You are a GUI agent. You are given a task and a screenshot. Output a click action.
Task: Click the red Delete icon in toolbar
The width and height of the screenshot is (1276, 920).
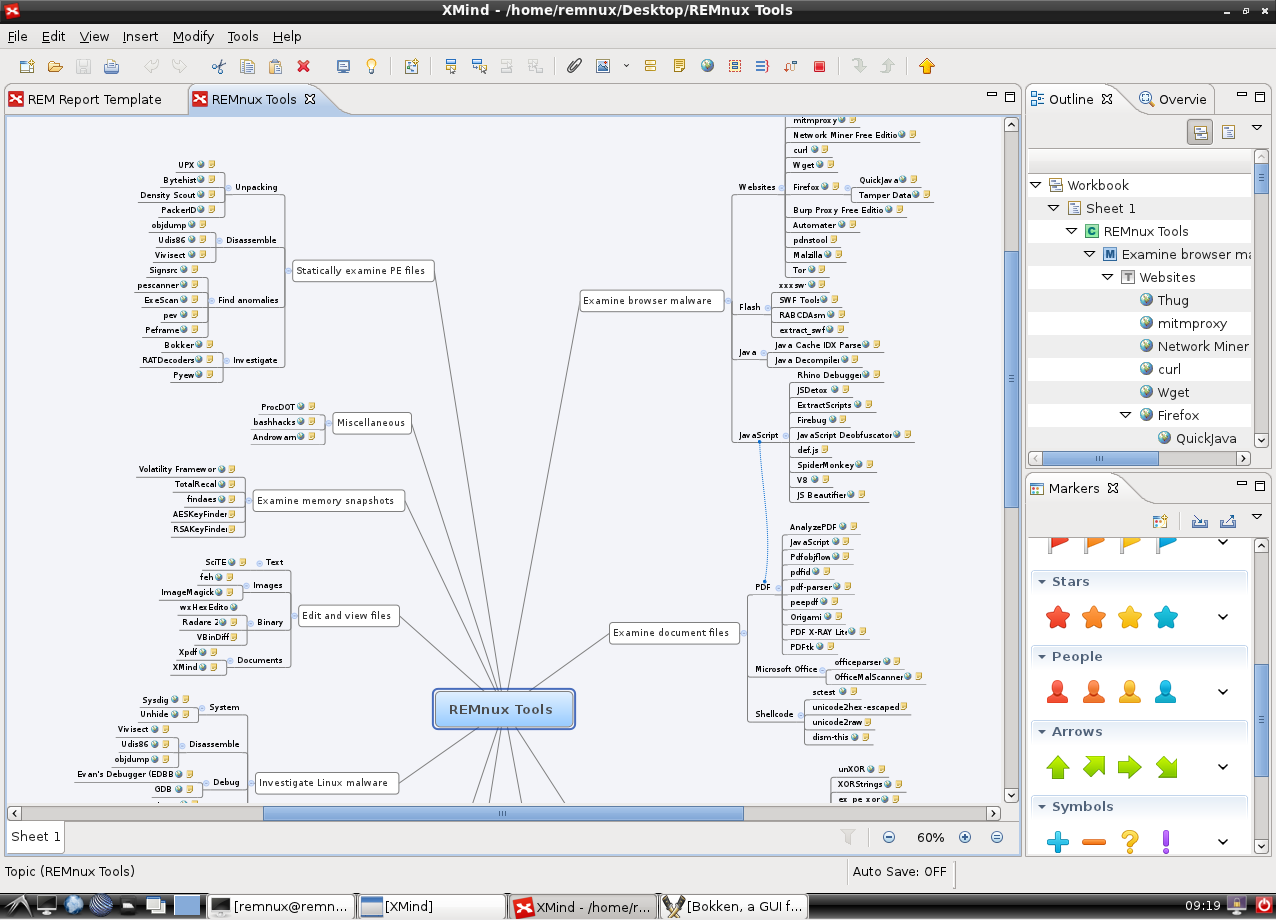tap(303, 67)
